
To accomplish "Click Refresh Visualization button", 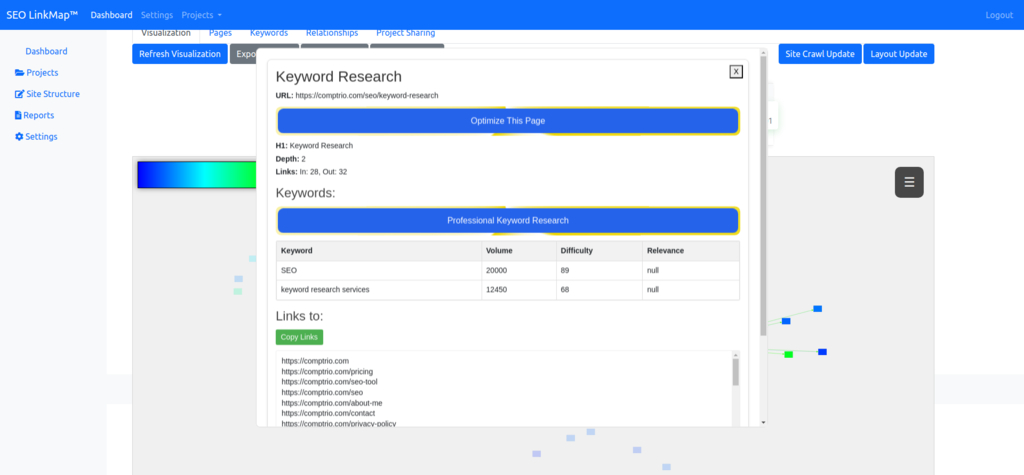I will tap(180, 54).
